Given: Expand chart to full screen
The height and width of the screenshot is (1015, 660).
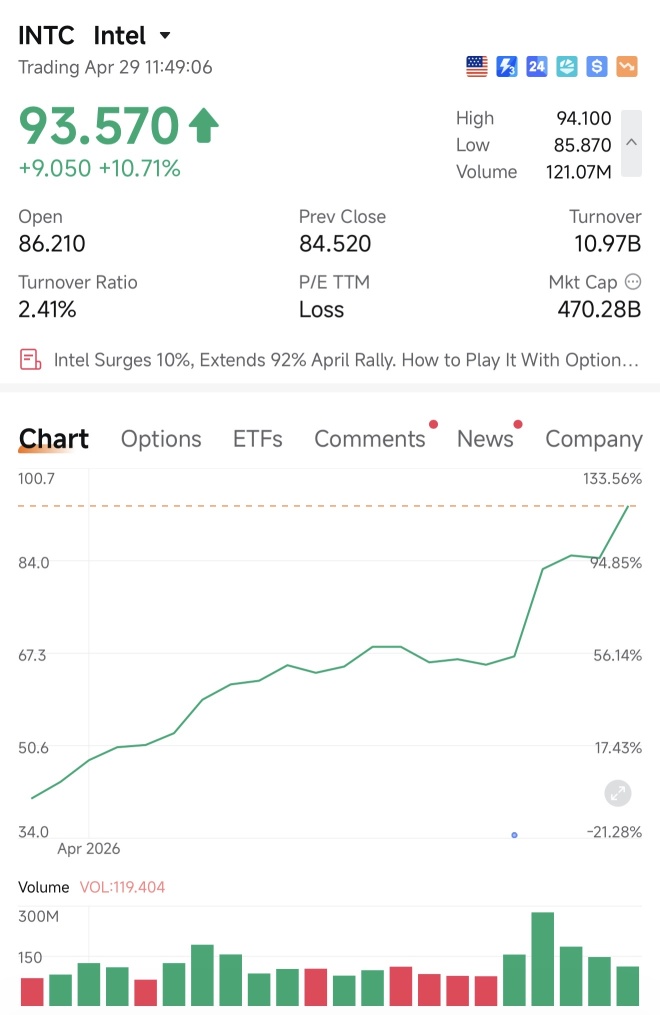Looking at the screenshot, I should pyautogui.click(x=617, y=793).
